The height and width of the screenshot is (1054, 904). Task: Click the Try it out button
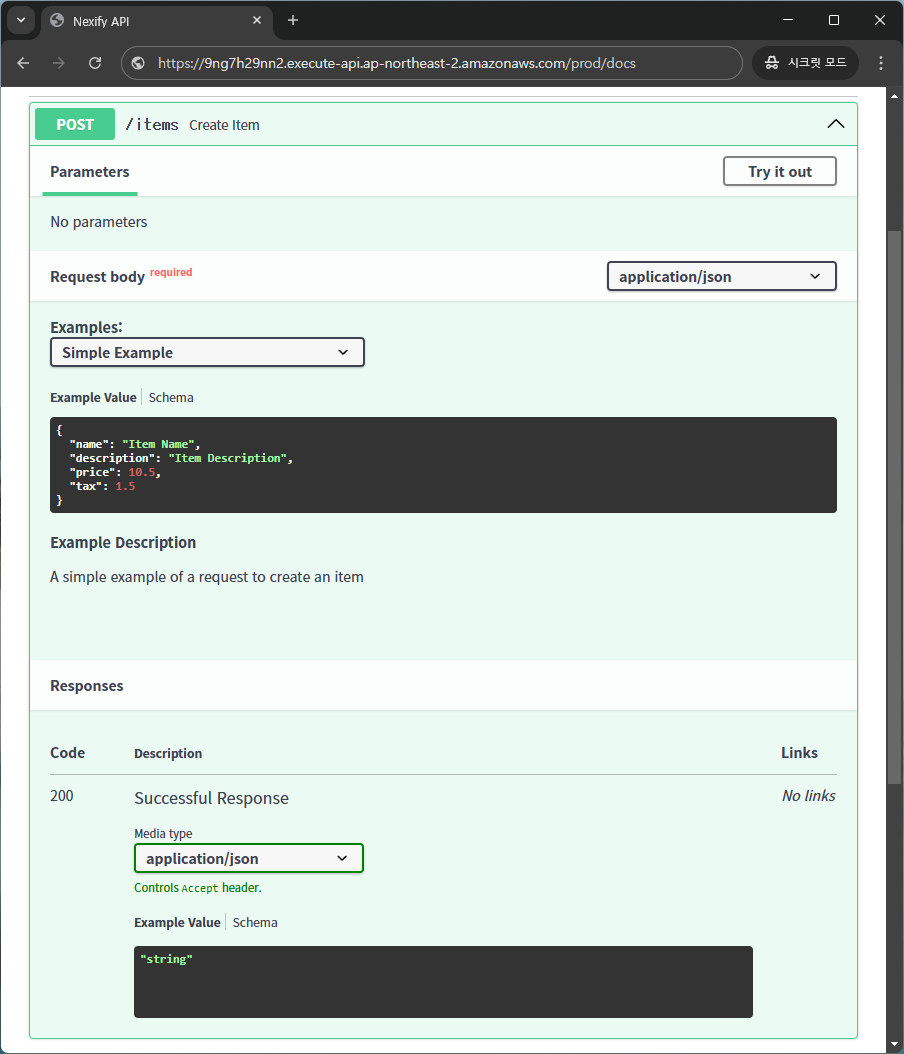[780, 171]
